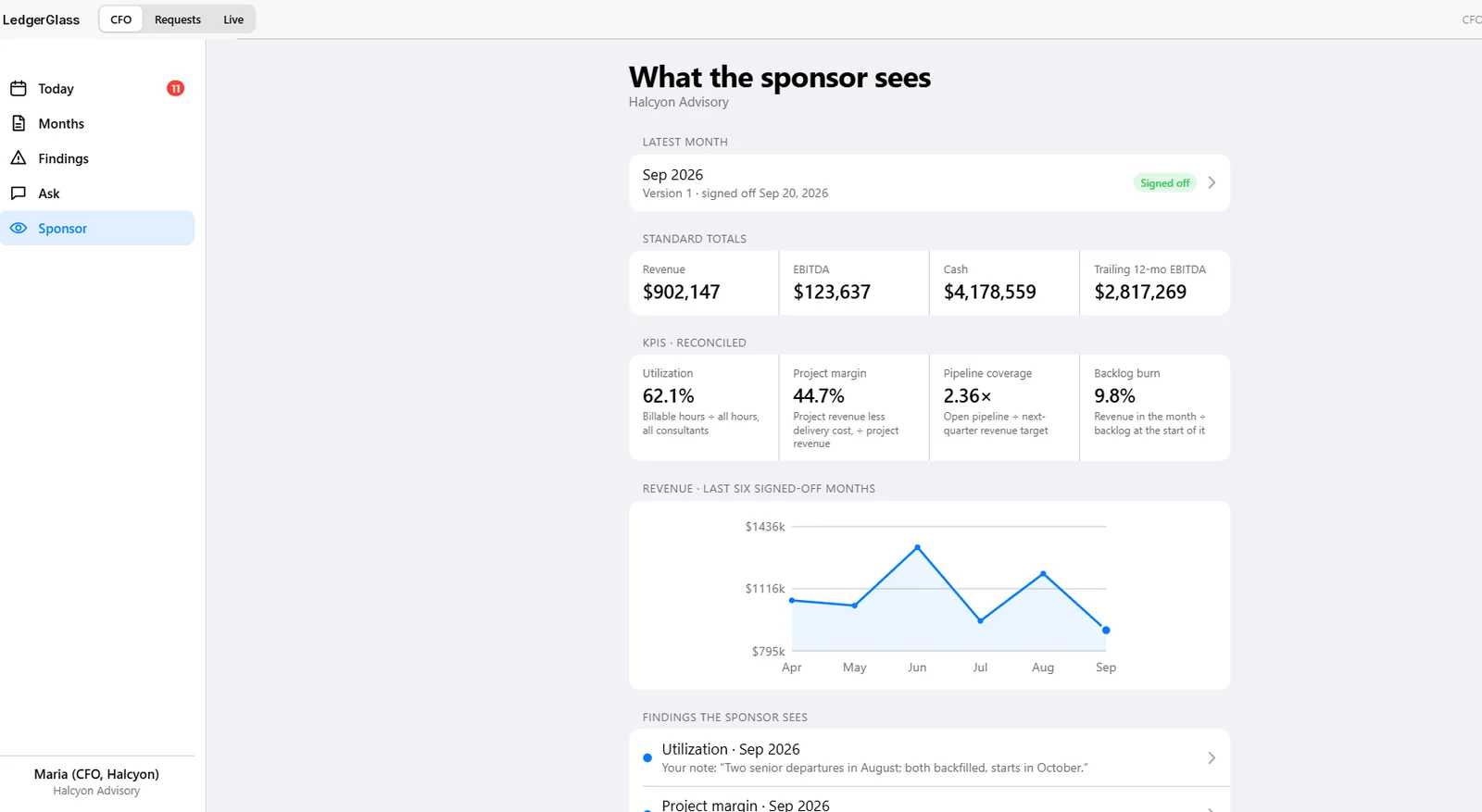This screenshot has width=1482, height=812.
Task: Click the $1436k axis label
Action: click(765, 527)
